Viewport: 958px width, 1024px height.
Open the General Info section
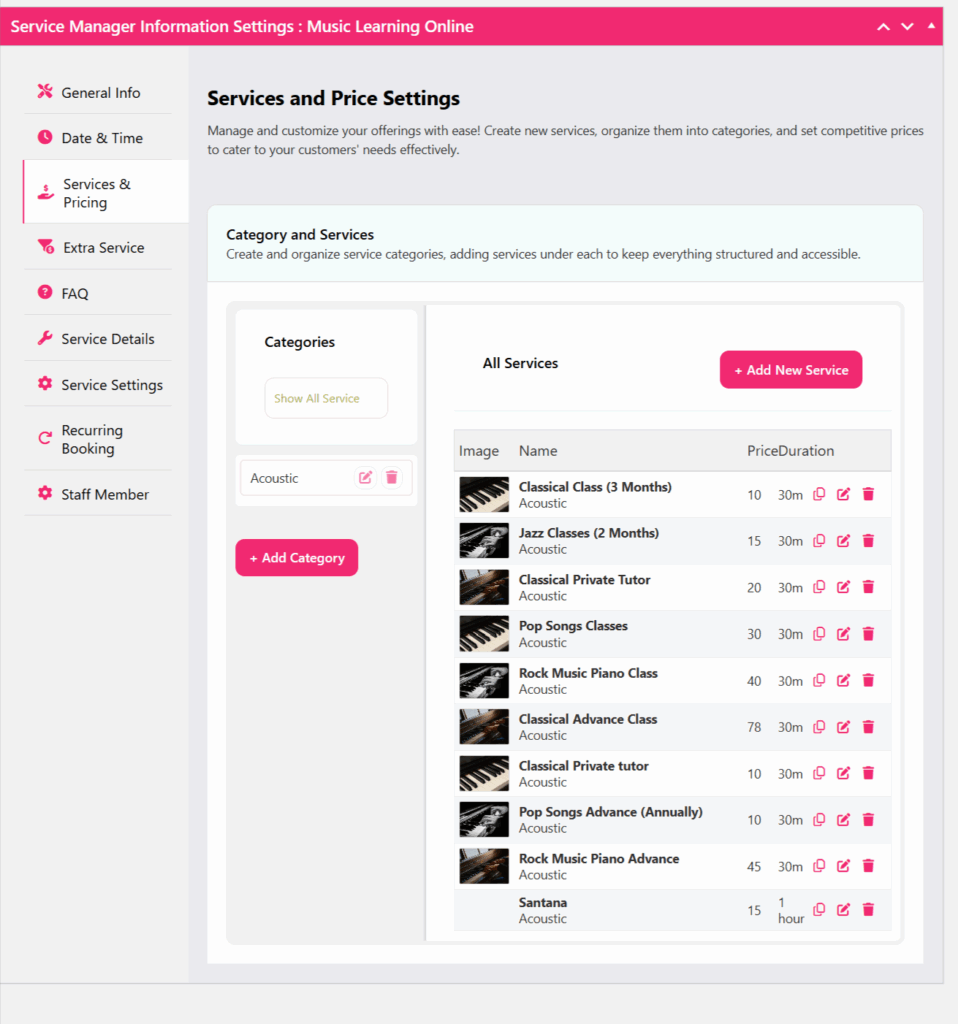click(100, 91)
